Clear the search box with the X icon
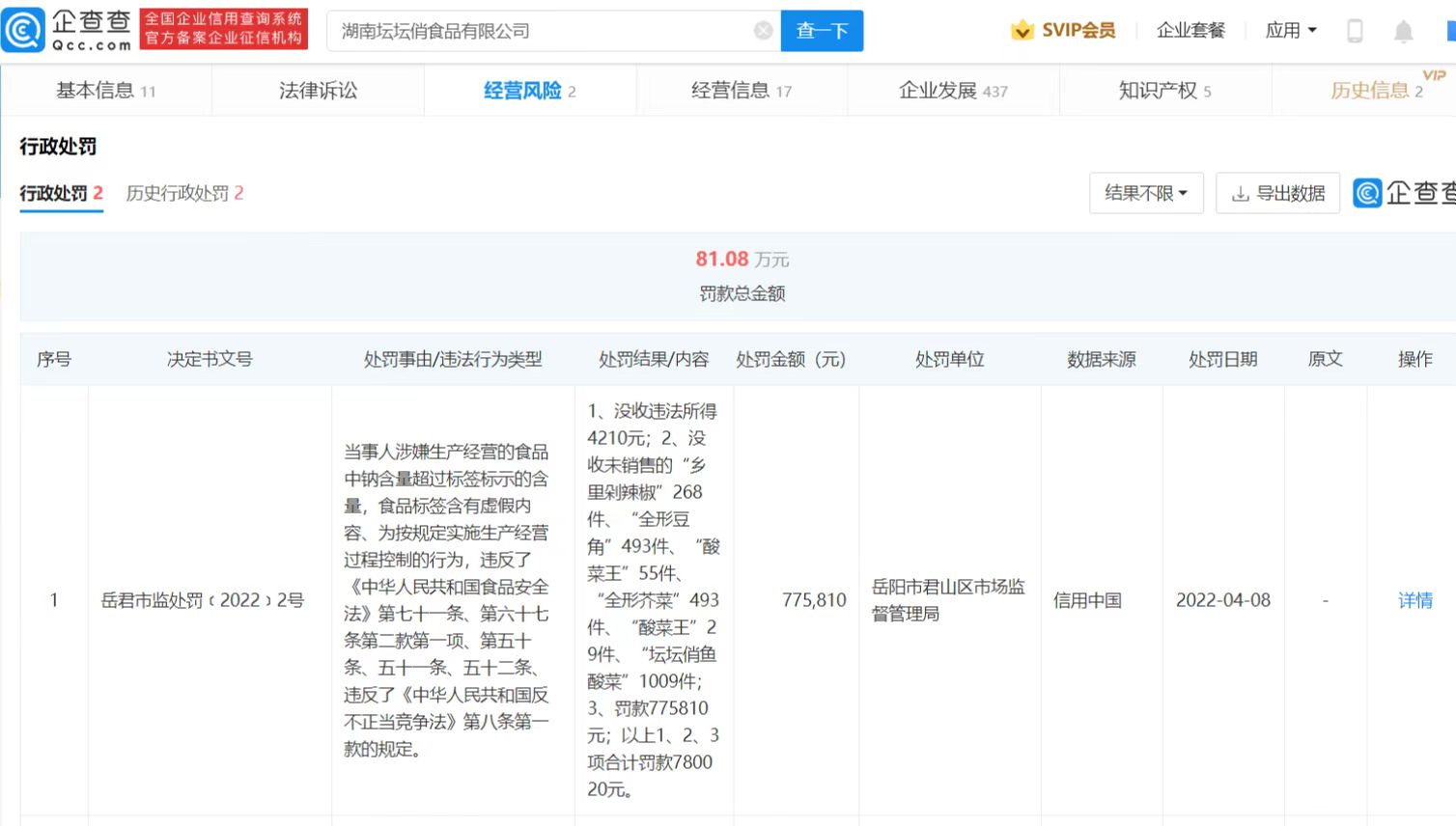1456x826 pixels. pos(763,31)
